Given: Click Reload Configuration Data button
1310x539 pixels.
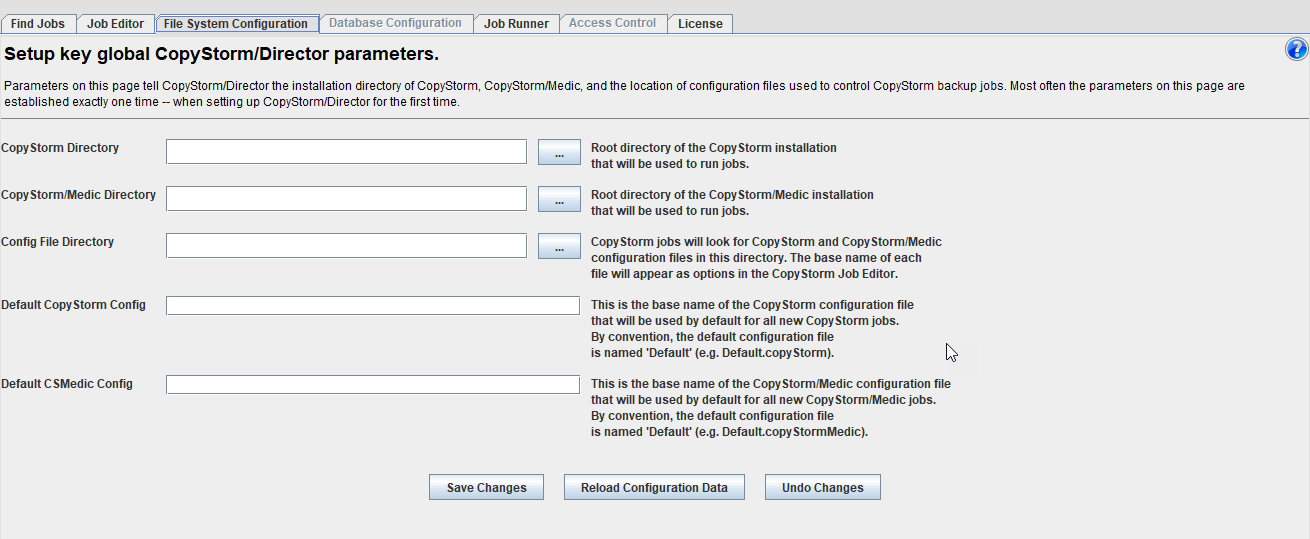Looking at the screenshot, I should point(654,487).
